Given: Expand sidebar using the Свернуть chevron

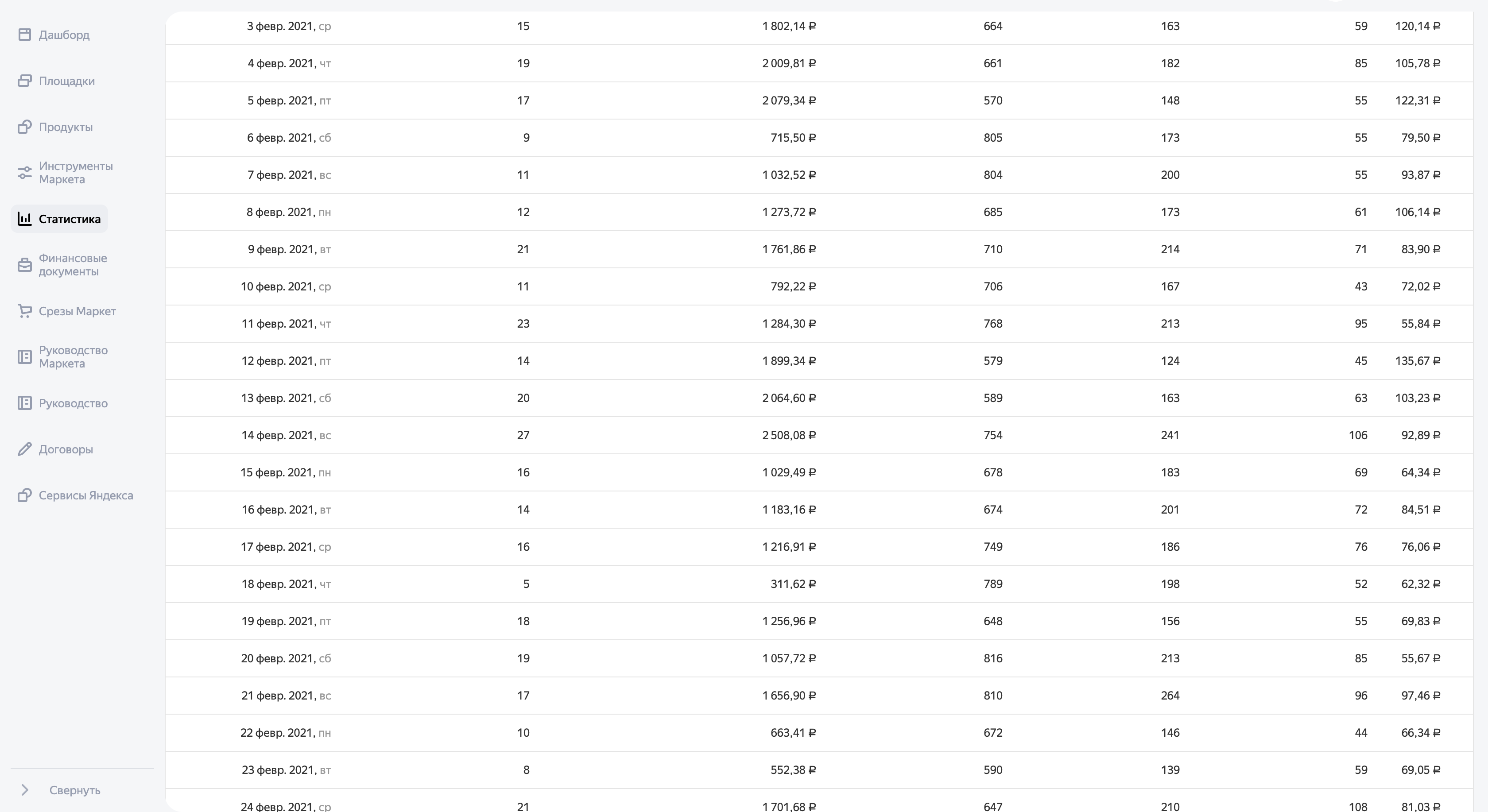Looking at the screenshot, I should [x=25, y=790].
